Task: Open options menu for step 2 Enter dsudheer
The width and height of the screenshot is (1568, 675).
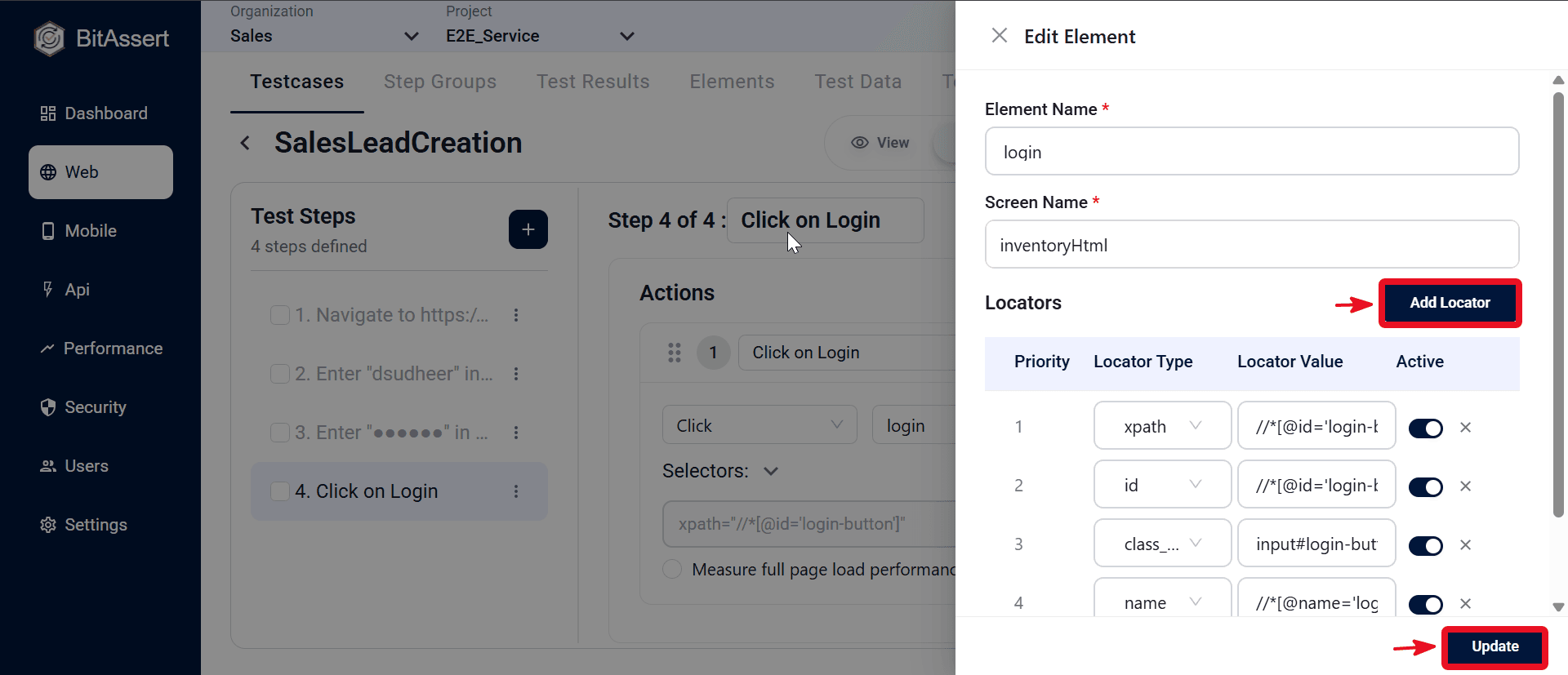Action: pos(516,374)
